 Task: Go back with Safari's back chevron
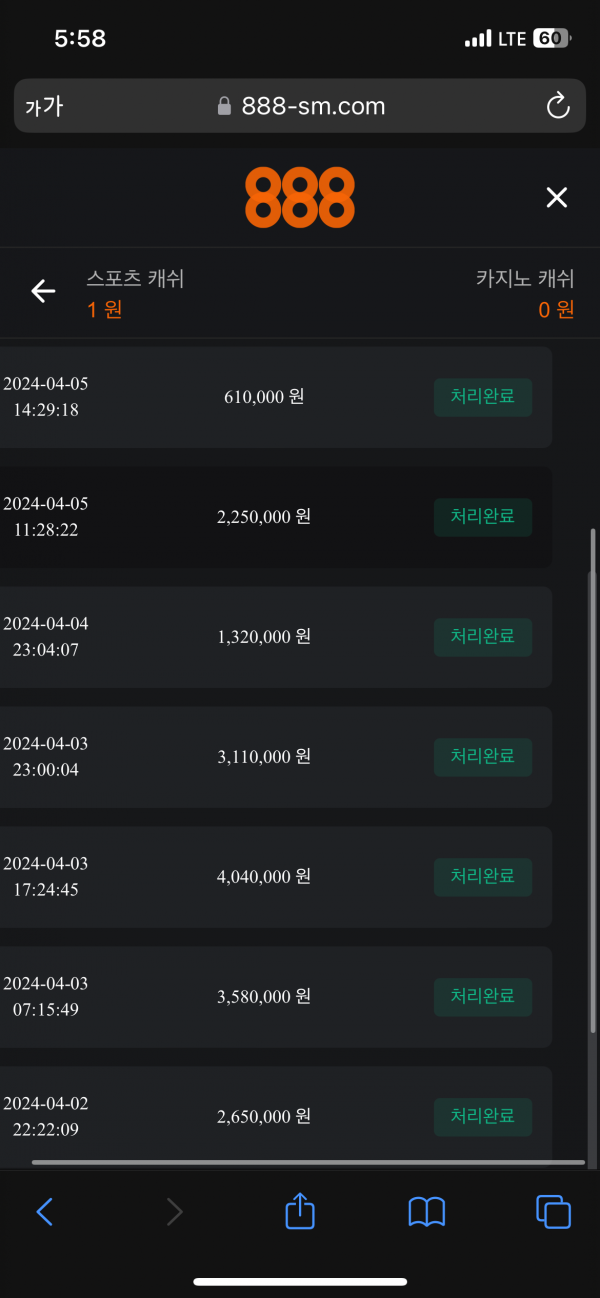pyautogui.click(x=44, y=1212)
